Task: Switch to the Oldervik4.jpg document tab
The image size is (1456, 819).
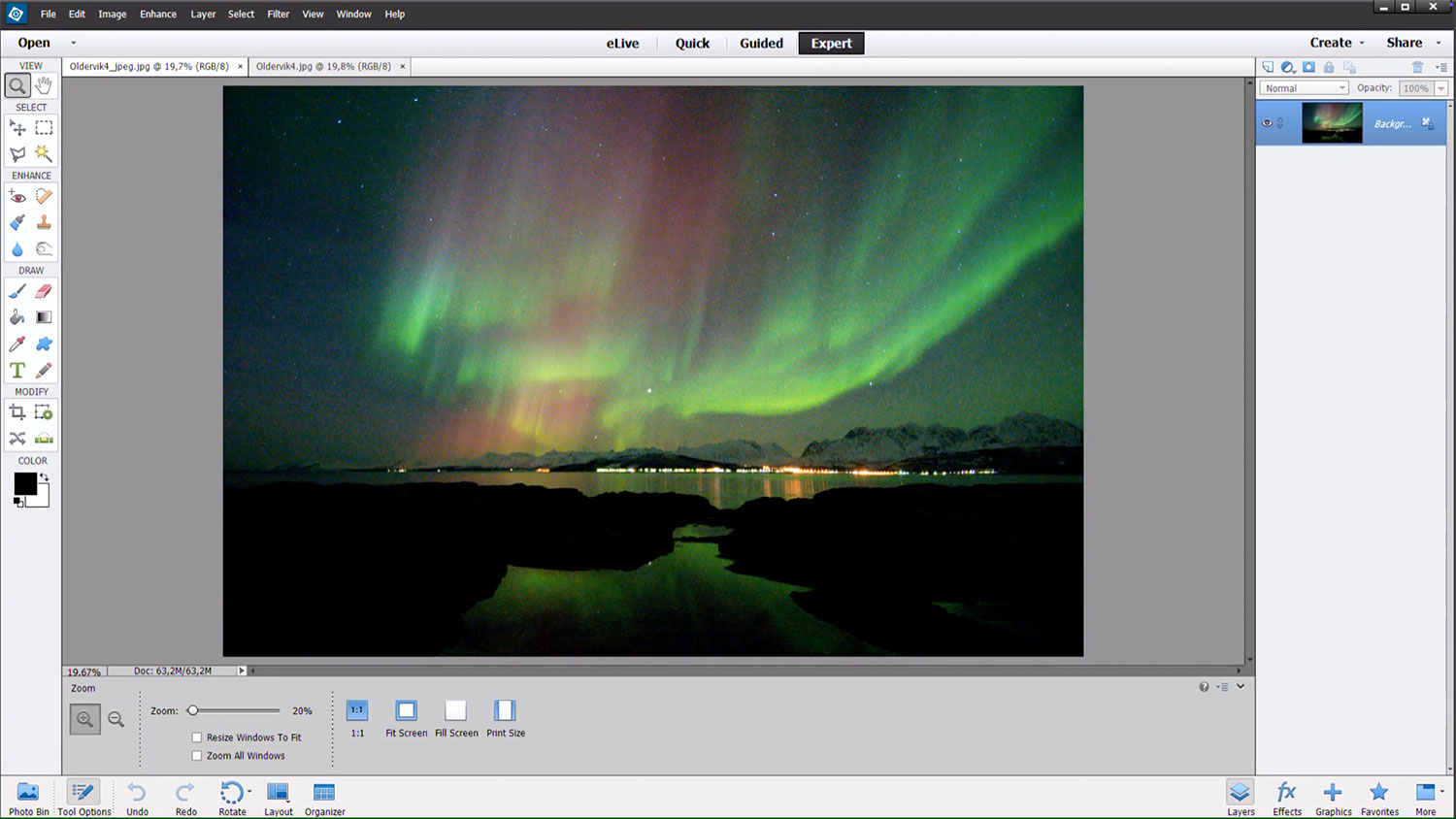Action: click(323, 66)
